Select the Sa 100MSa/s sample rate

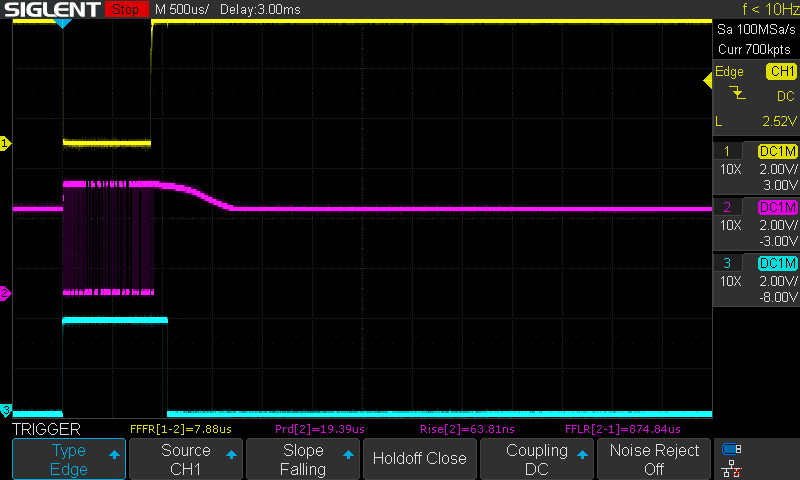756,30
